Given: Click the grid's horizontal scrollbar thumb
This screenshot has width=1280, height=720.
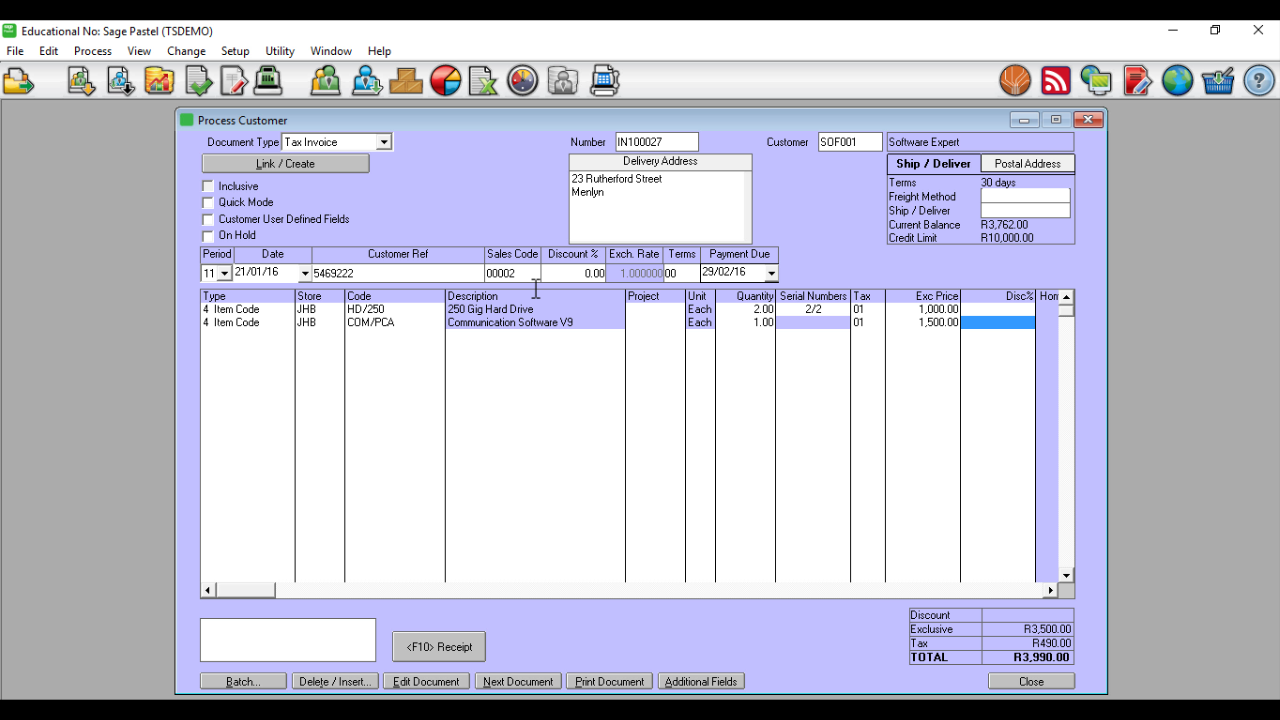Looking at the screenshot, I should (245, 591).
